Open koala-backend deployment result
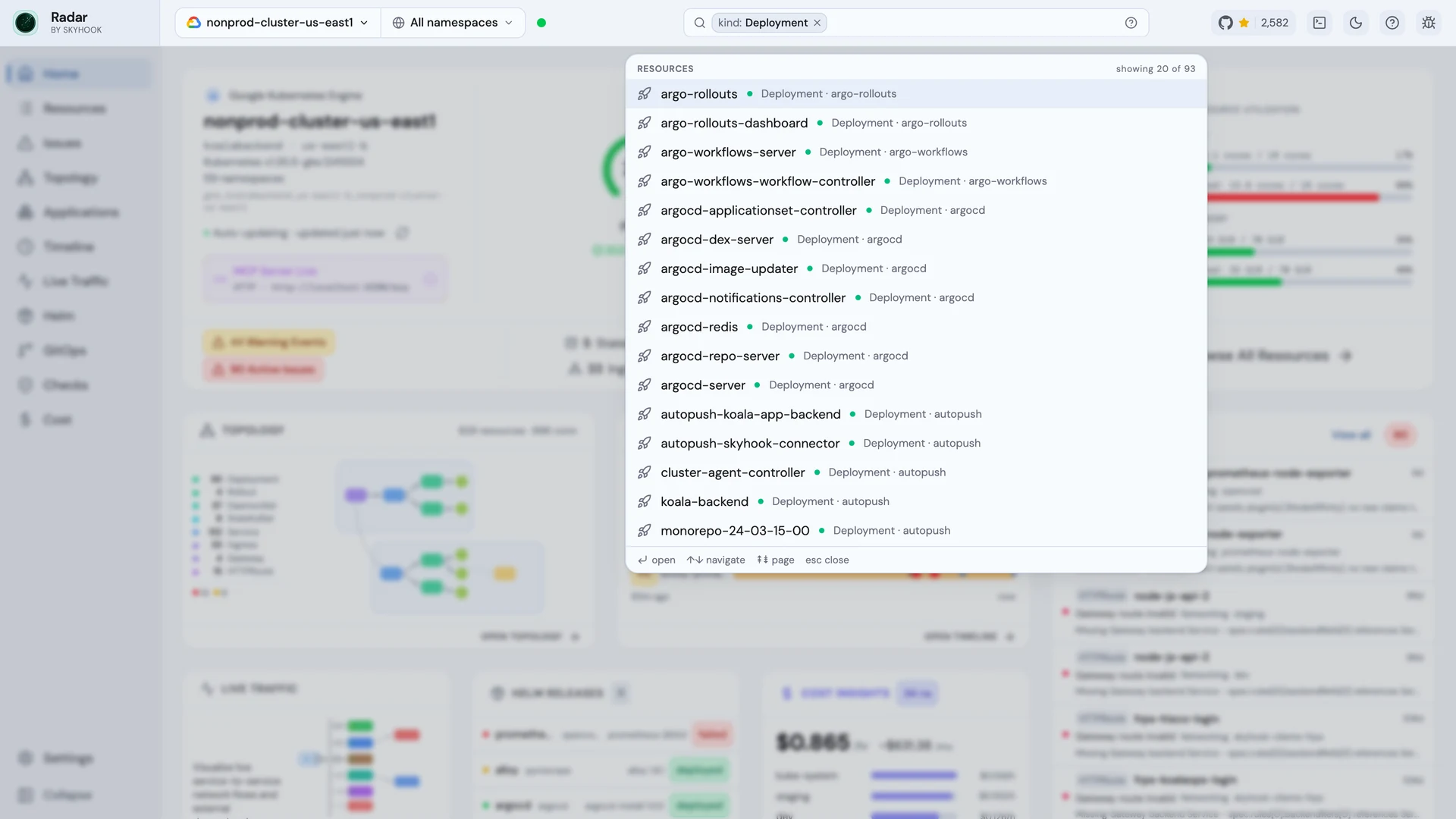This screenshot has width=1456, height=819. pos(916,501)
